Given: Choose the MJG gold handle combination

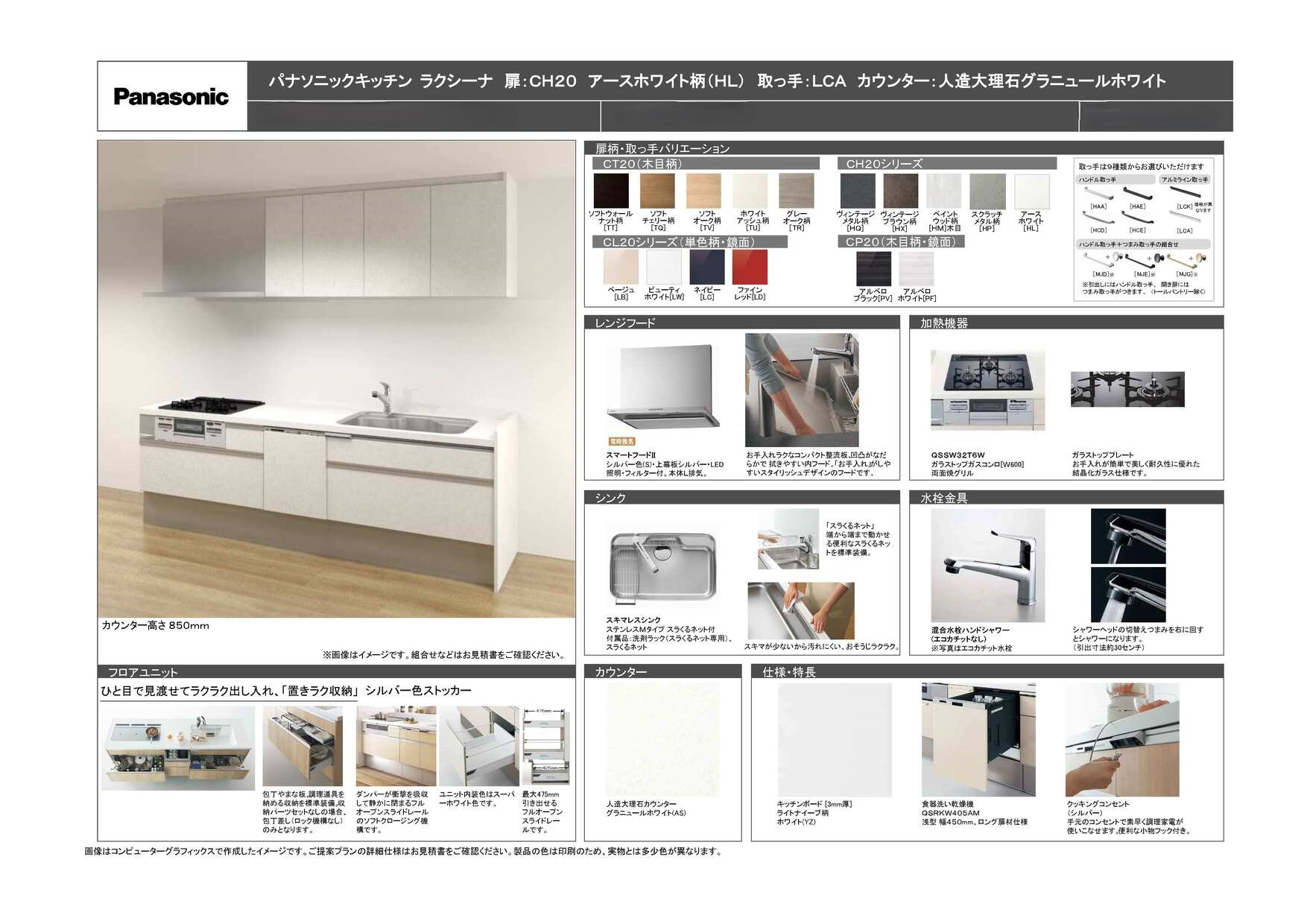Looking at the screenshot, I should (1186, 260).
